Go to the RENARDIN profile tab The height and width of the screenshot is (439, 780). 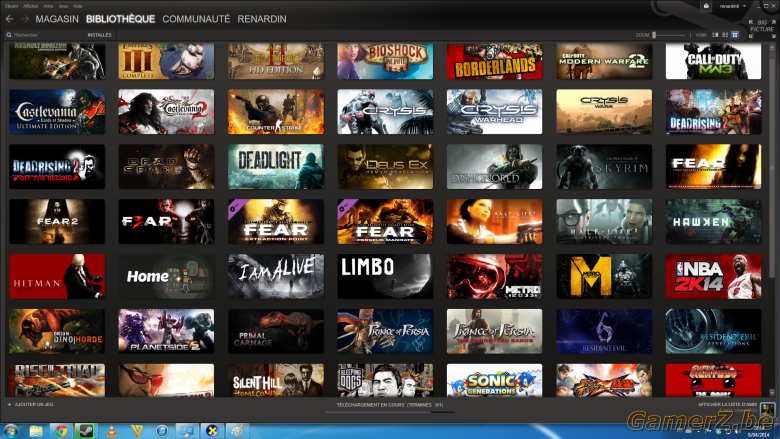pyautogui.click(x=262, y=19)
